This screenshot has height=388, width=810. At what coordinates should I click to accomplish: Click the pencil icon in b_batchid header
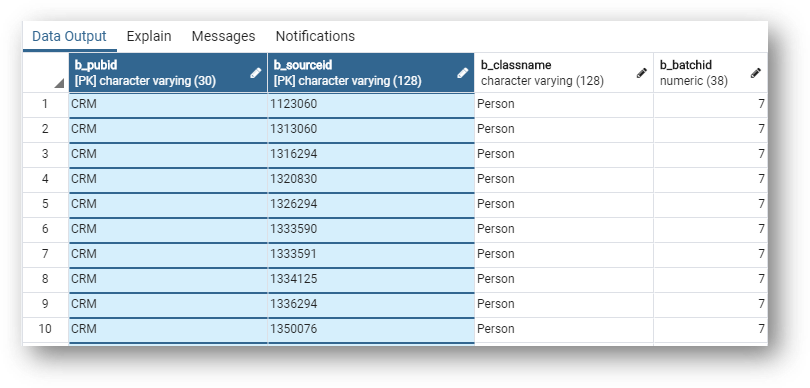point(756,73)
